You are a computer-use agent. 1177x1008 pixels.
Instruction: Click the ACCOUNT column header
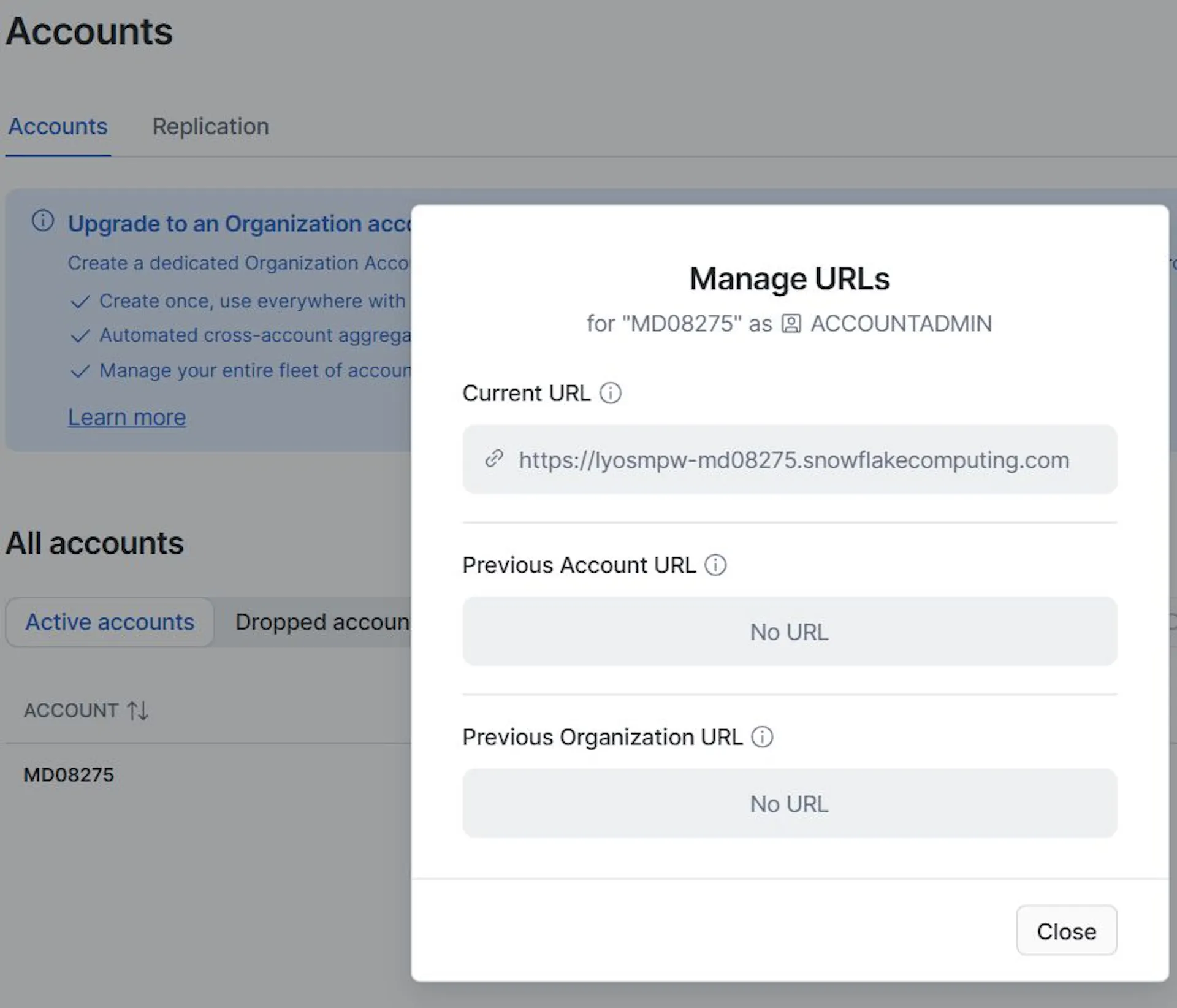tap(71, 711)
